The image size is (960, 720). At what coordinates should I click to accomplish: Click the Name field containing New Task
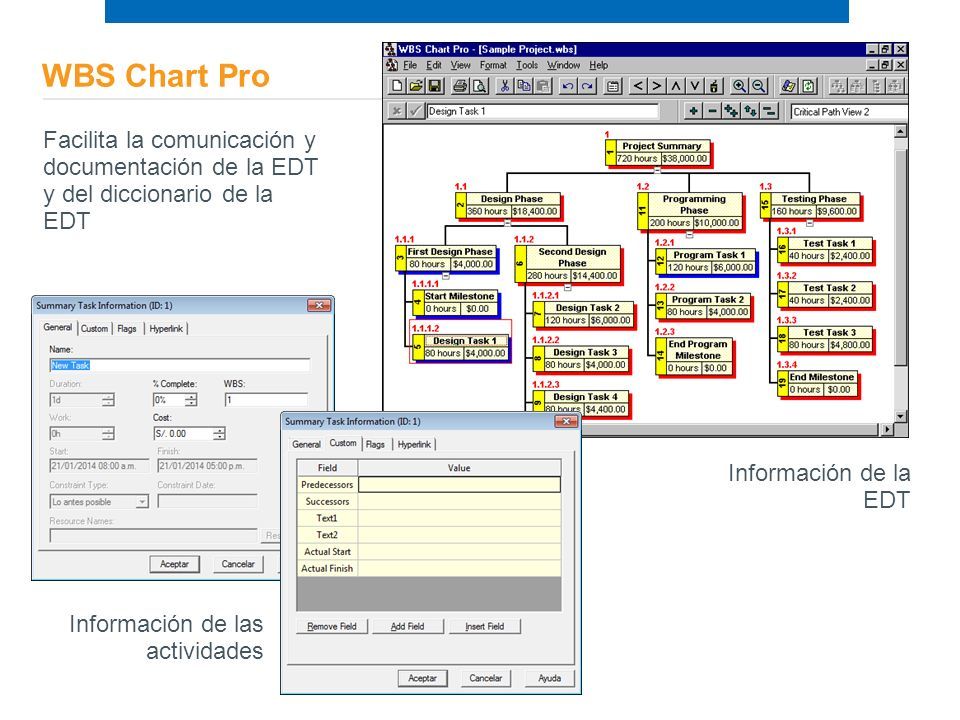pos(179,366)
